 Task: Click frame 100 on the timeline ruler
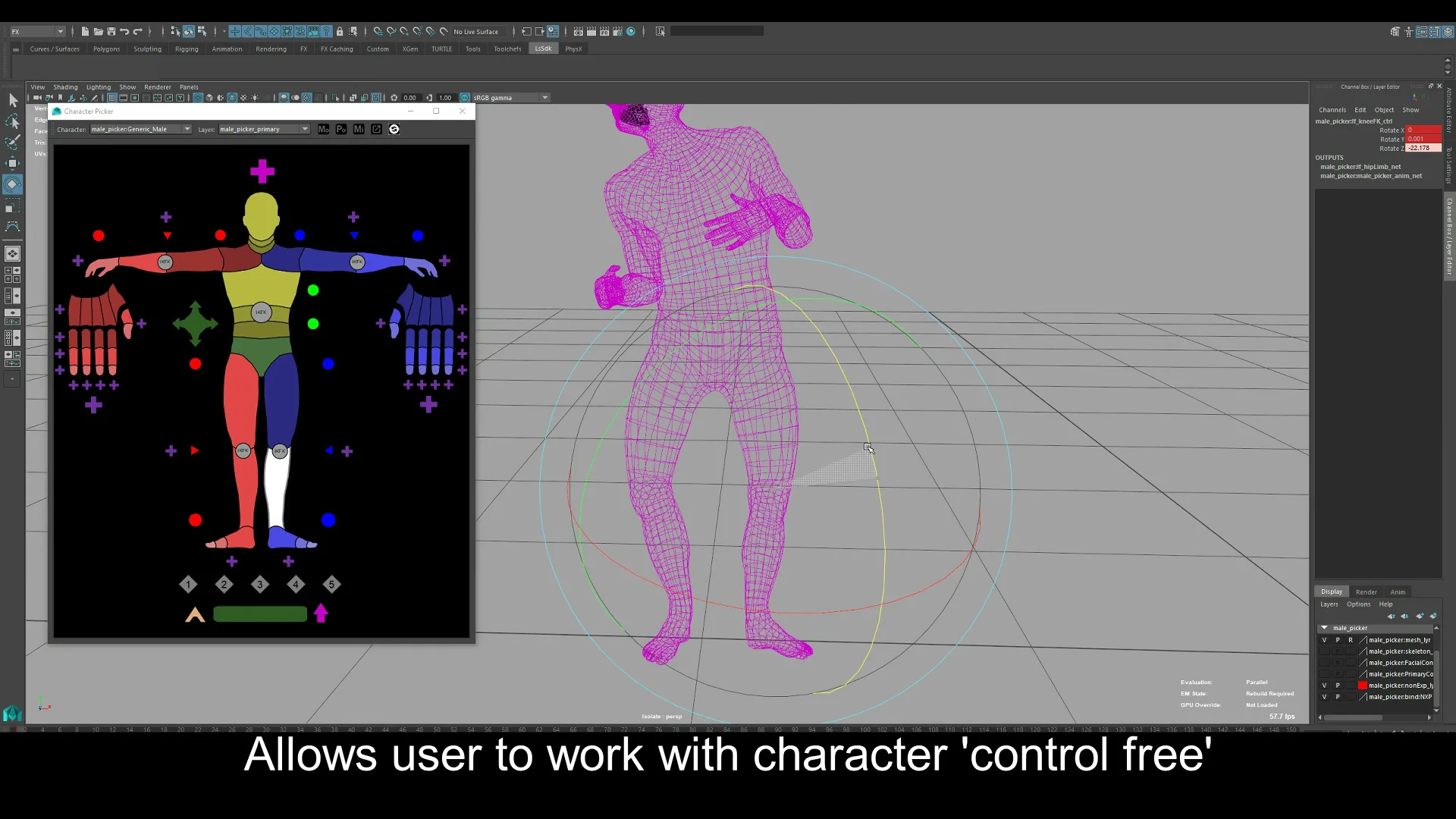click(x=865, y=730)
